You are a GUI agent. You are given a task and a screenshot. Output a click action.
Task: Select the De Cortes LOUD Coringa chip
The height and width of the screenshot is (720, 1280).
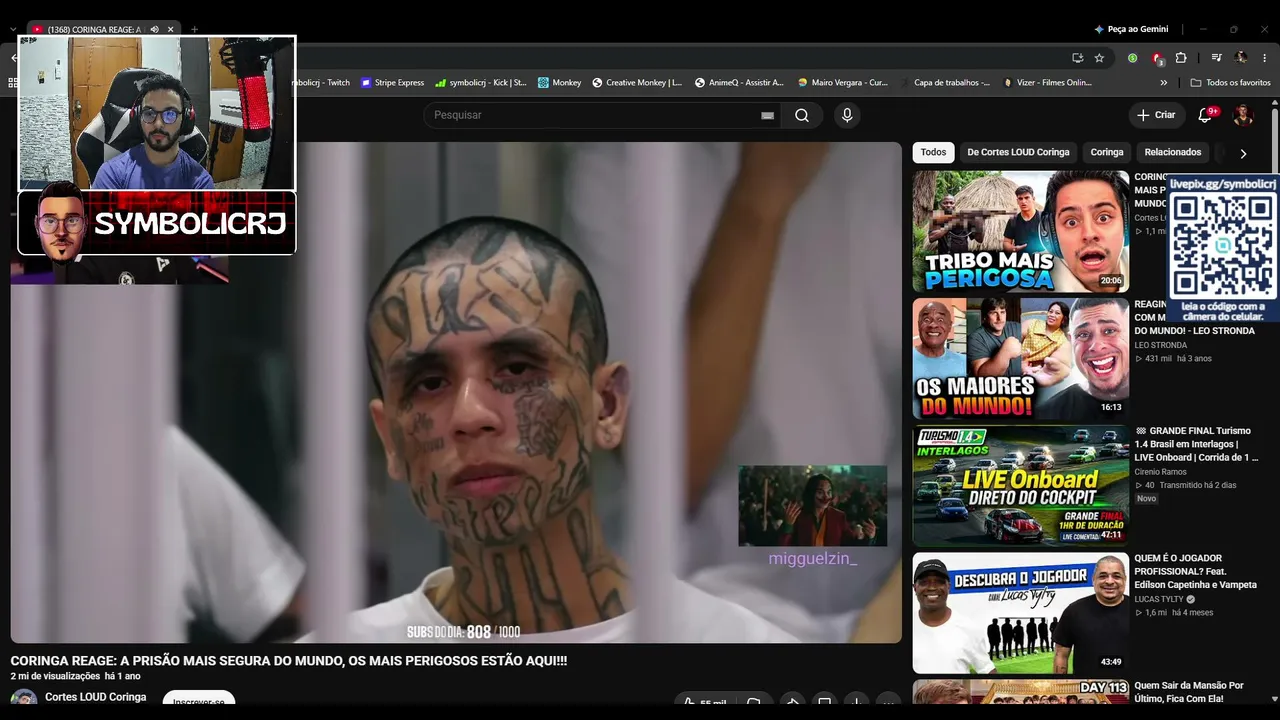(1018, 152)
